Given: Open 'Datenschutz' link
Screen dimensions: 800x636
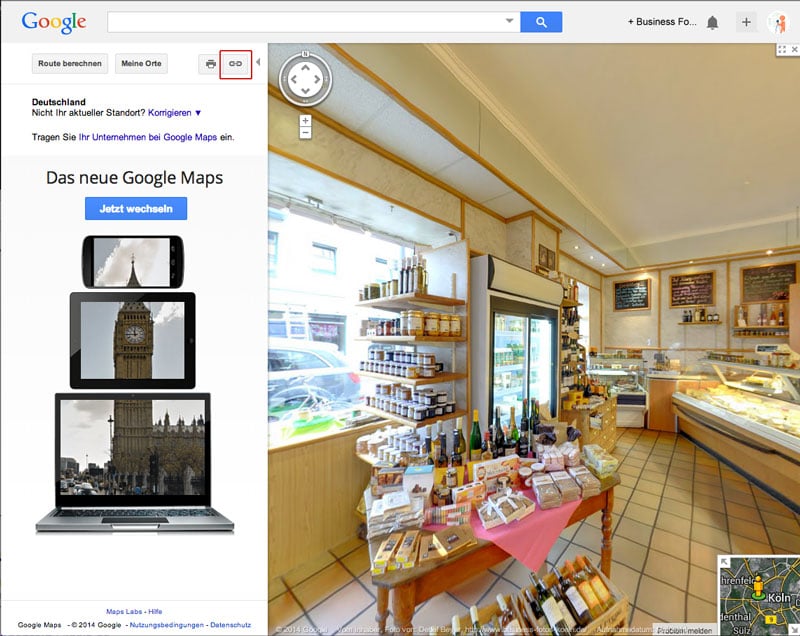Looking at the screenshot, I should tap(231, 625).
